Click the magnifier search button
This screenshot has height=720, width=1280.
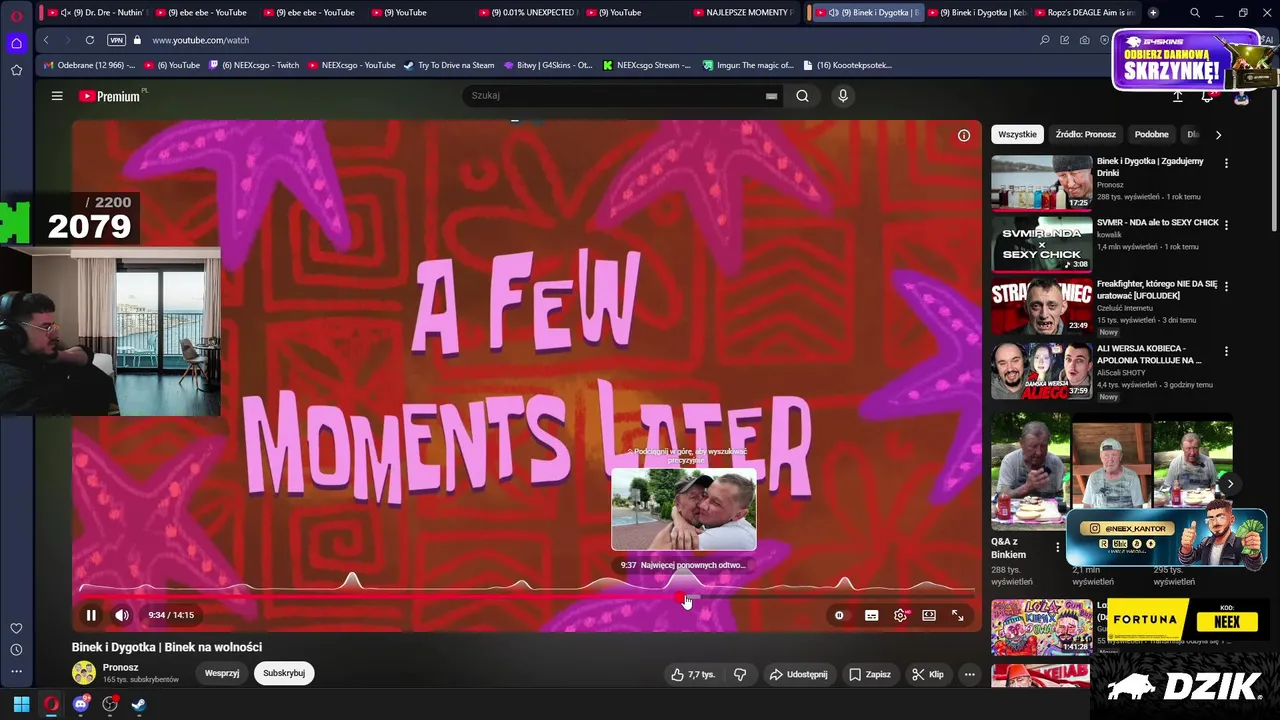(x=802, y=96)
